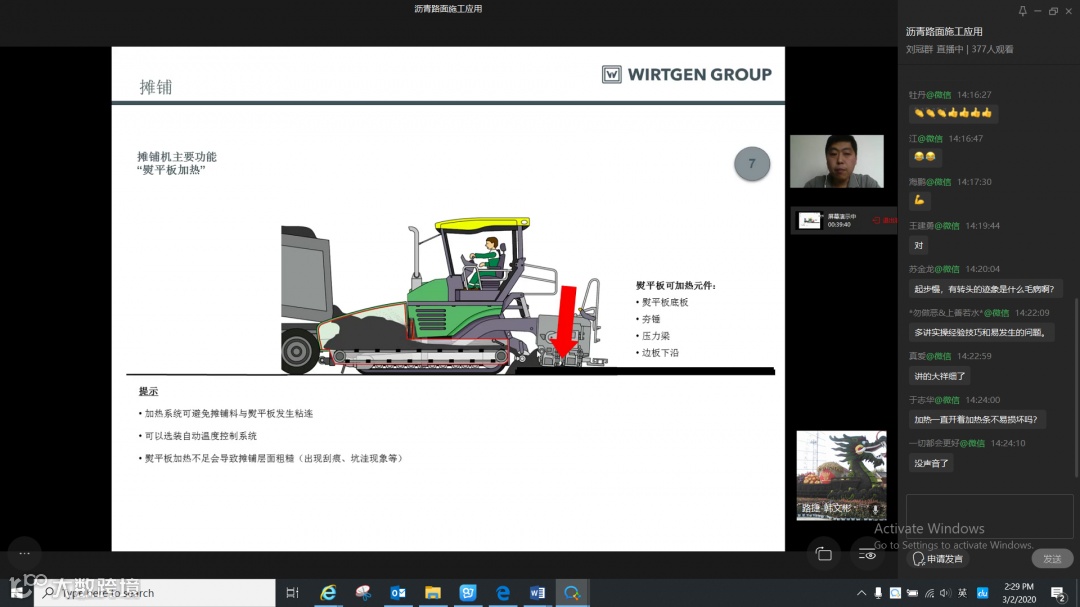This screenshot has width=1080, height=607.
Task: Click slide bullet 可以选装自动温度控制系统
Action: (x=198, y=436)
